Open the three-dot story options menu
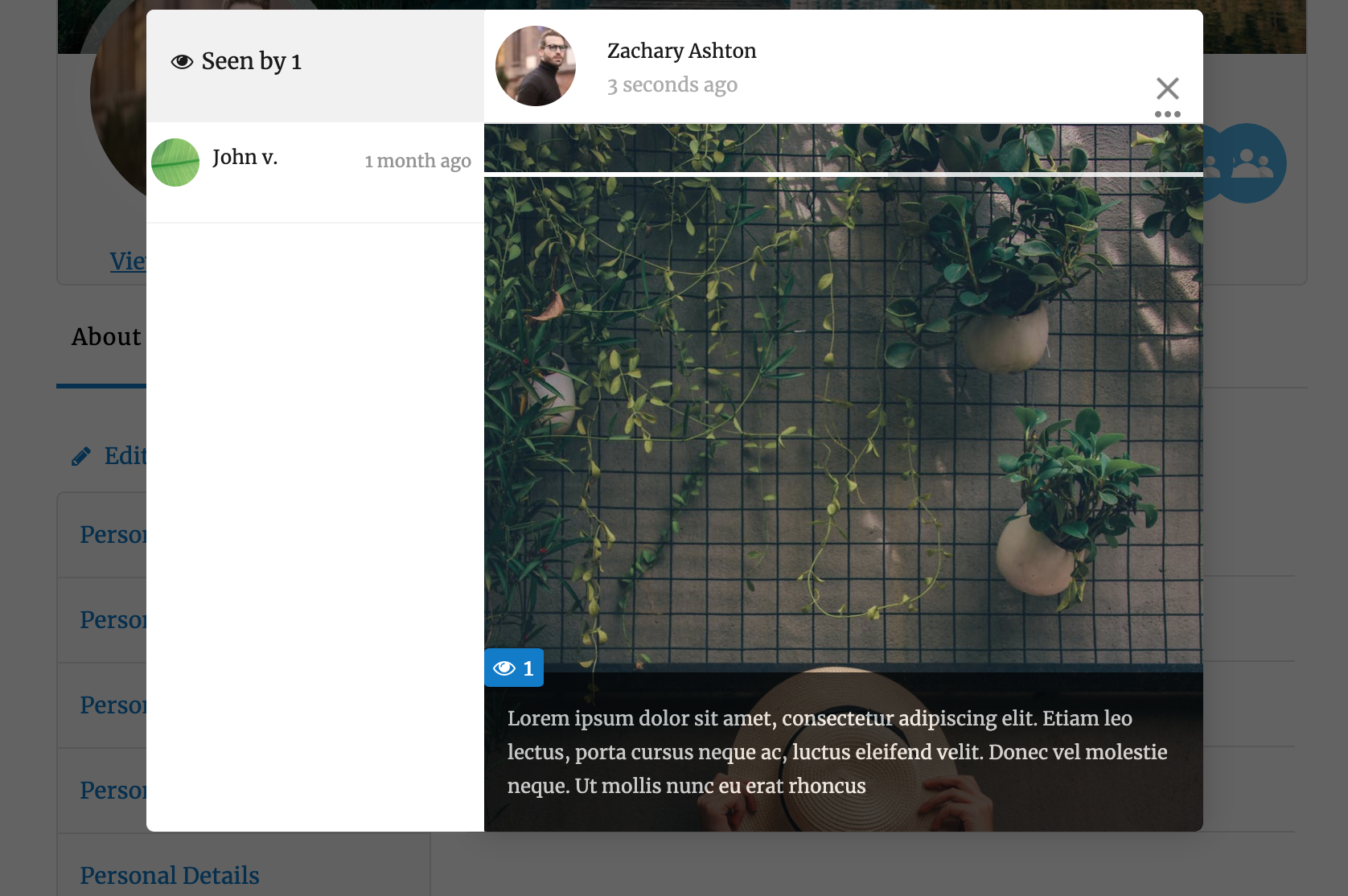This screenshot has height=896, width=1348. [1167, 114]
